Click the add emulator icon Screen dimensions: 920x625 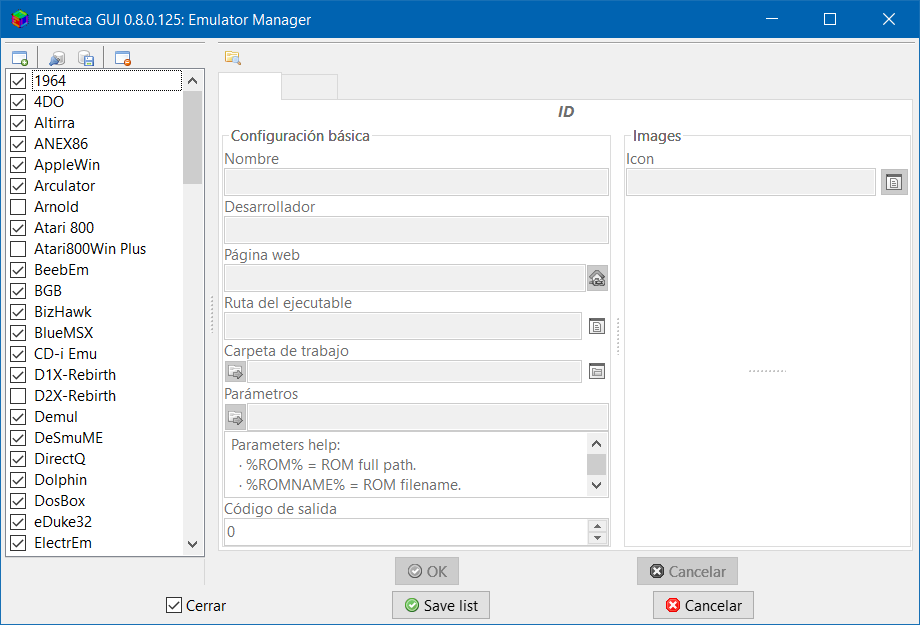click(20, 58)
